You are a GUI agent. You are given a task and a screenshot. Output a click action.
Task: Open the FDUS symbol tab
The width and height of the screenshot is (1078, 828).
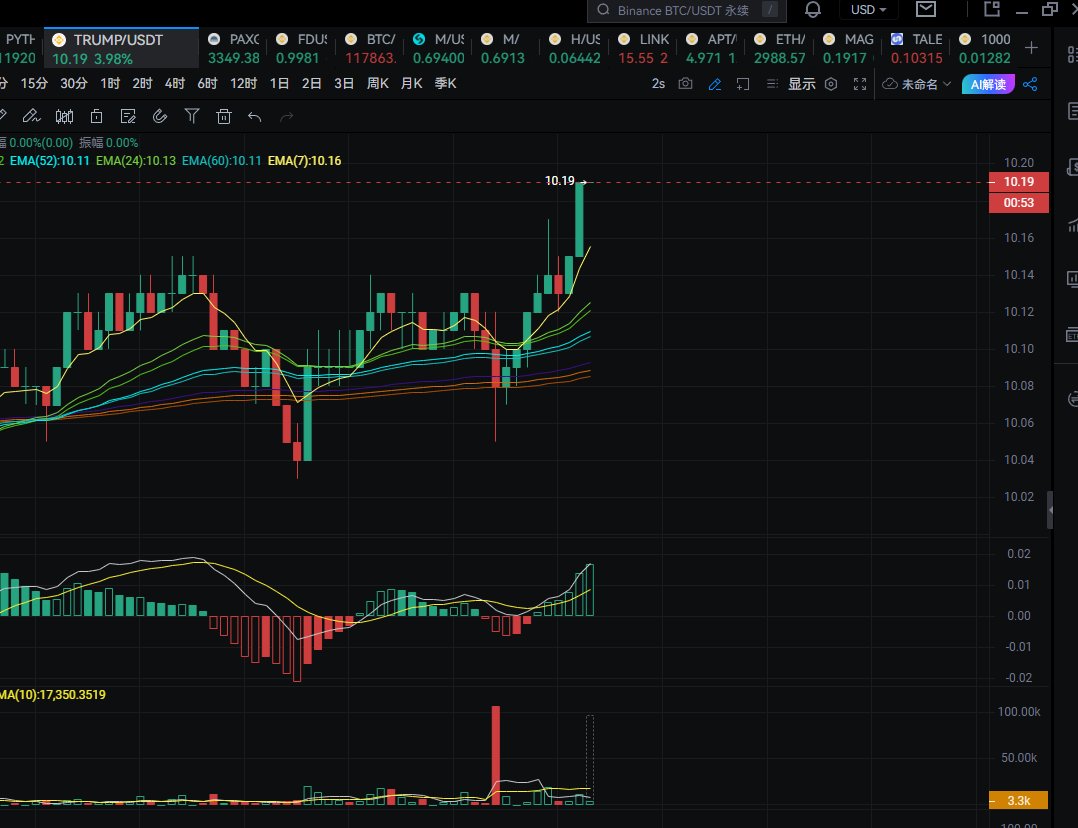pos(302,48)
